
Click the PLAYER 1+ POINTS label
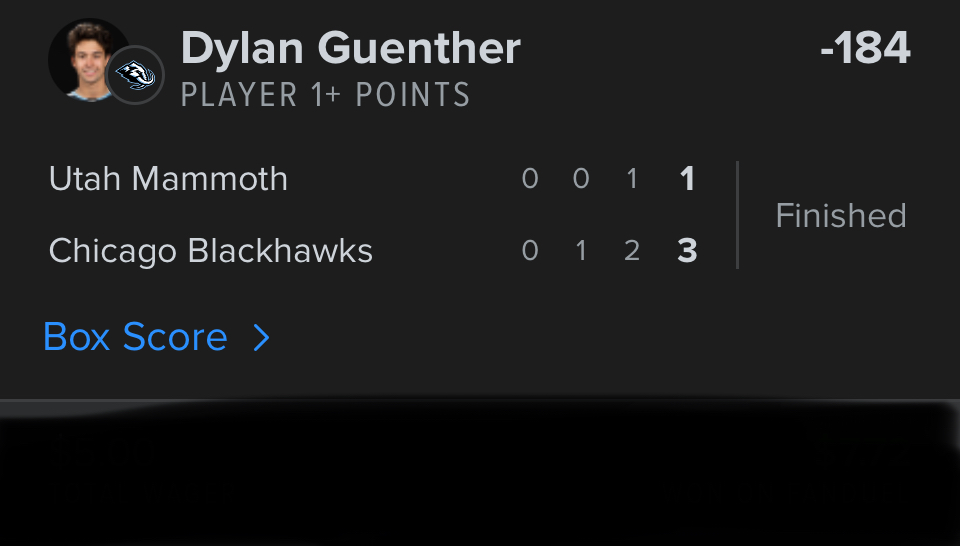pyautogui.click(x=325, y=96)
